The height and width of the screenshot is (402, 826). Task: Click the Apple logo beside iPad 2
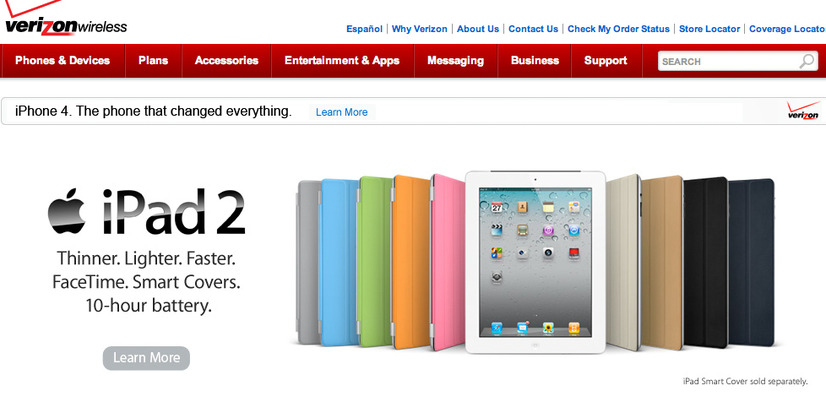pyautogui.click(x=67, y=210)
